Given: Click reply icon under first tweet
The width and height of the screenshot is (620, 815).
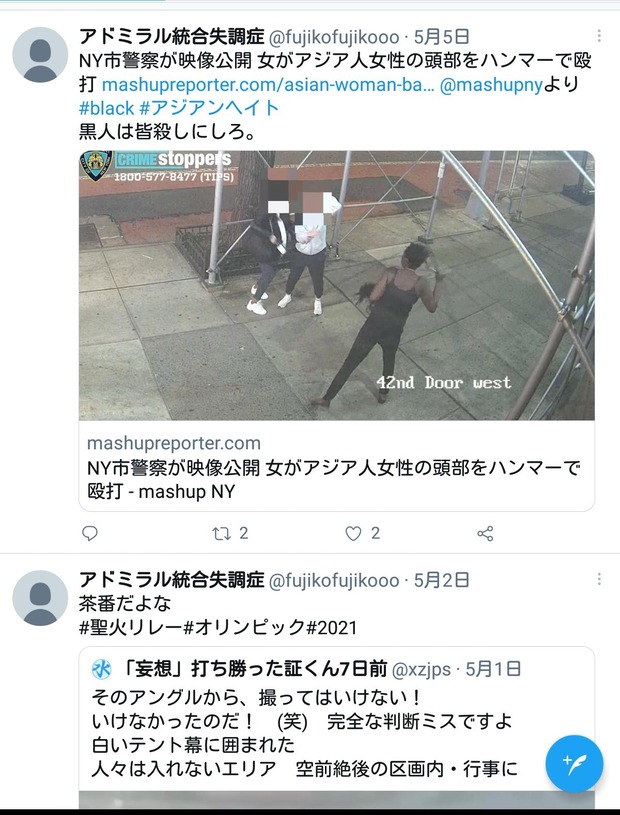Looking at the screenshot, I should 90,533.
